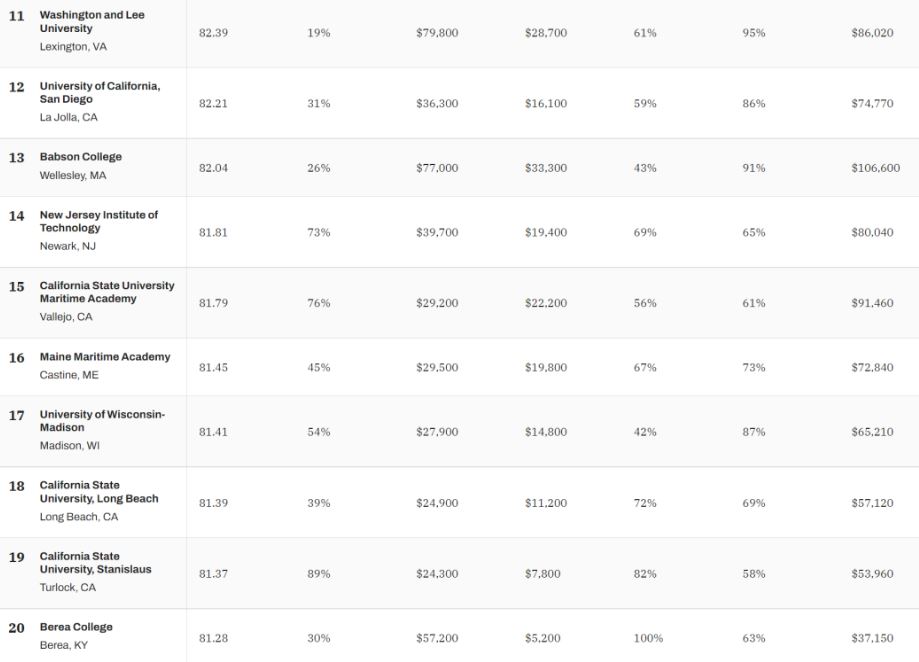Open University of California, San Diego entry
Image resolution: width=919 pixels, height=662 pixels.
point(100,93)
